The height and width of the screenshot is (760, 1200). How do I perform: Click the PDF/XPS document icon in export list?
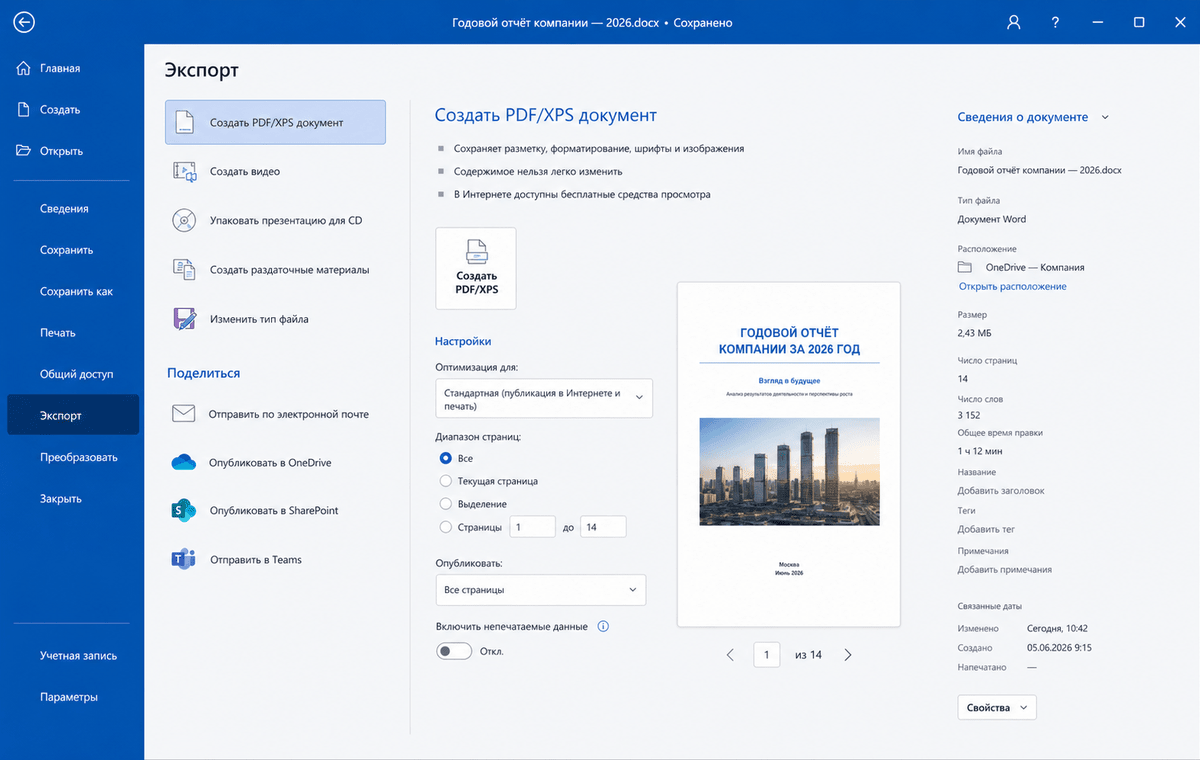185,123
